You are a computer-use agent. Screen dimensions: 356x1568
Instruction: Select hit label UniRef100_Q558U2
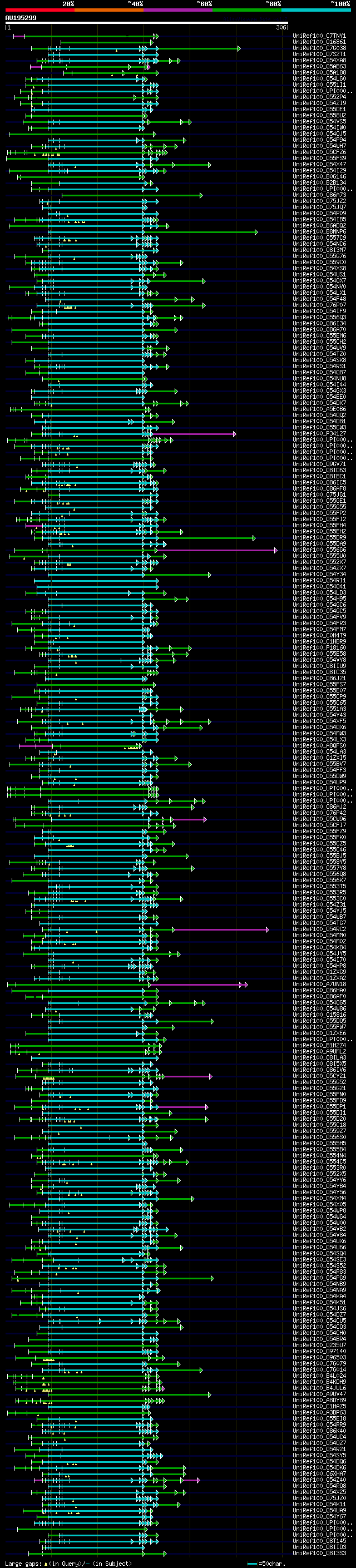tap(319, 115)
